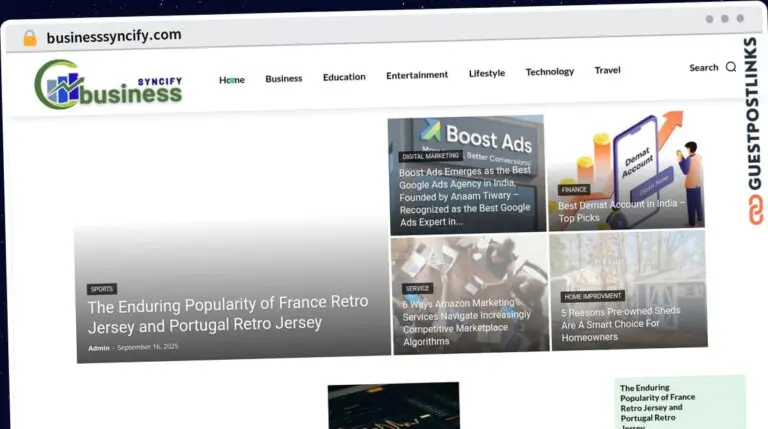Select Education in the navigation bar
This screenshot has width=768, height=429.
click(x=344, y=77)
